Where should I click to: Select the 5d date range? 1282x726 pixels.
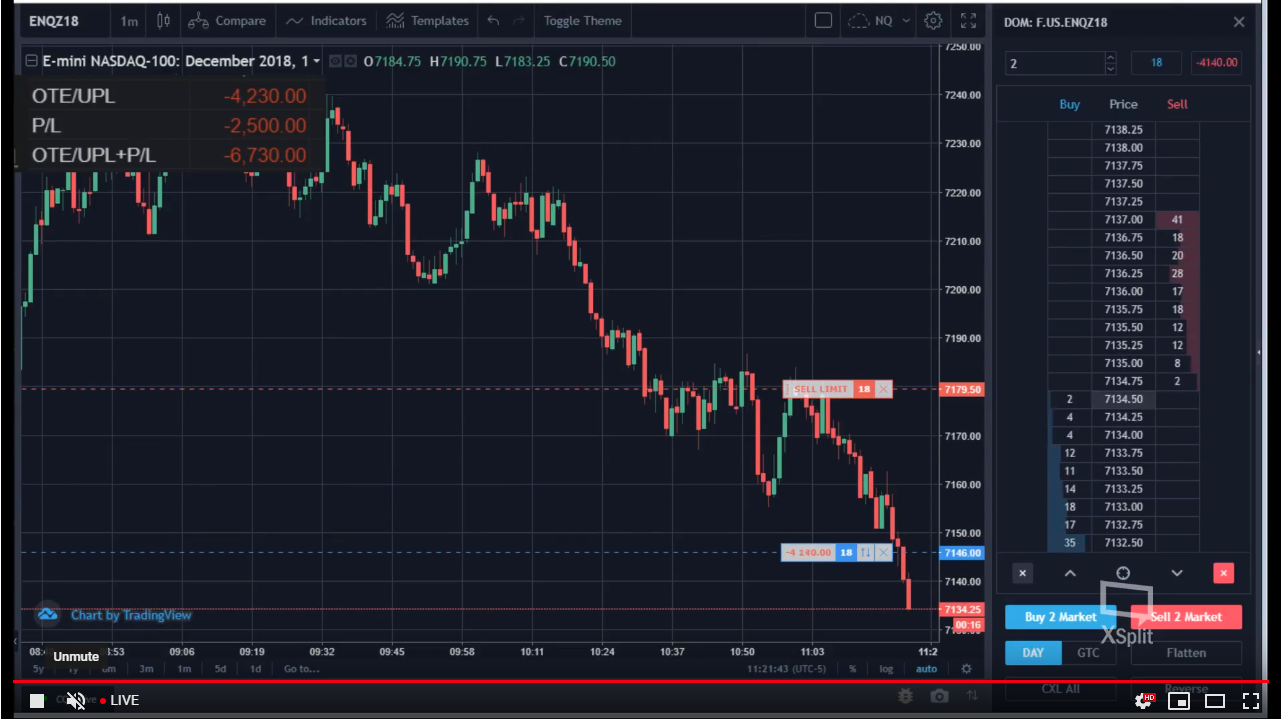pos(220,669)
